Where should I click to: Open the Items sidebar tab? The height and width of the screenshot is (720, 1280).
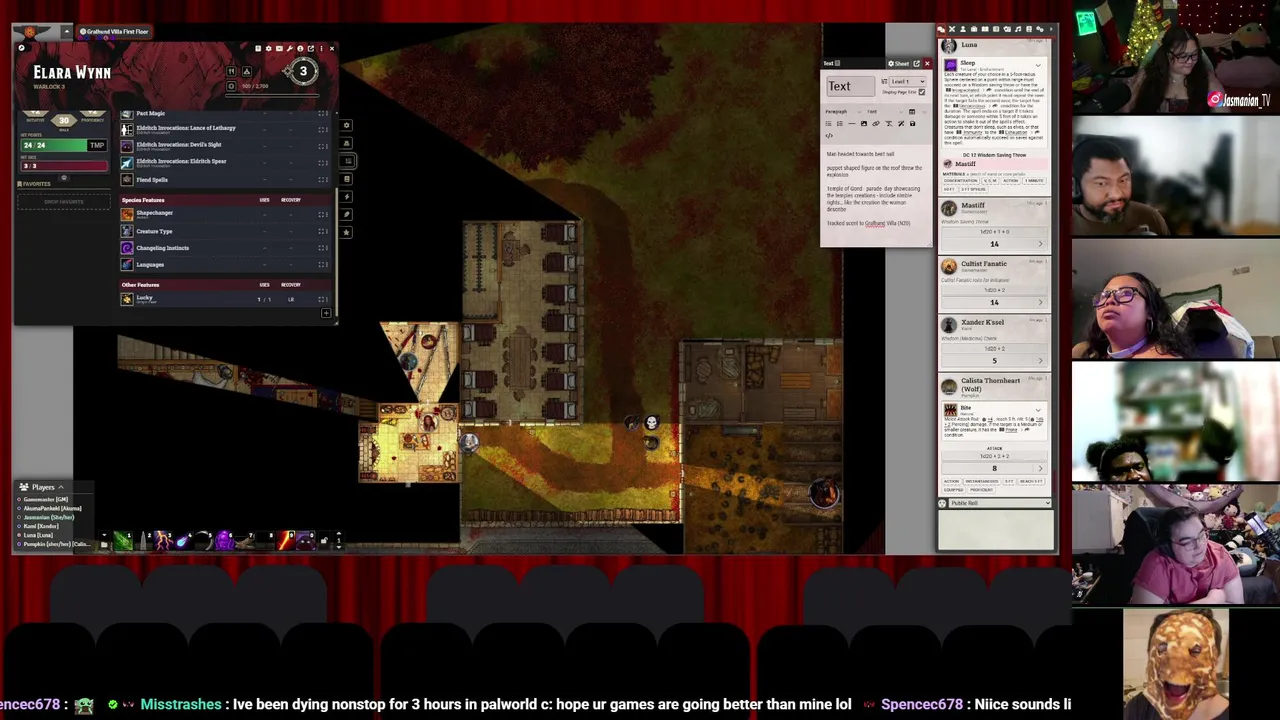click(x=974, y=29)
